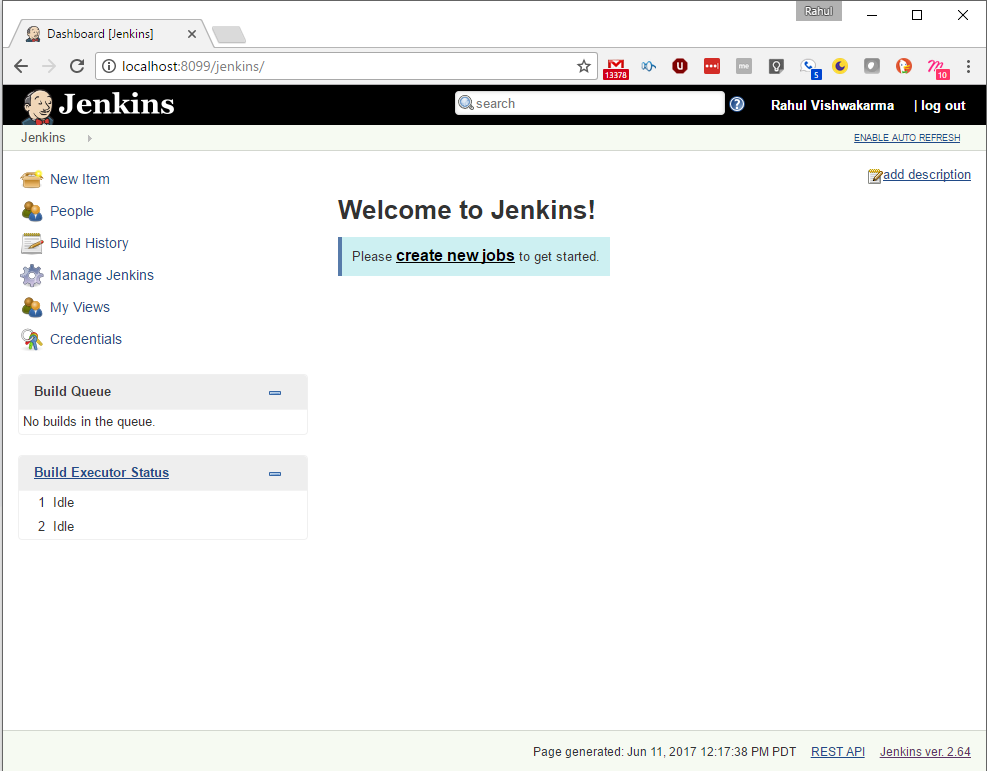Collapse the Build Queue panel
This screenshot has height=771, width=987.
275,393
